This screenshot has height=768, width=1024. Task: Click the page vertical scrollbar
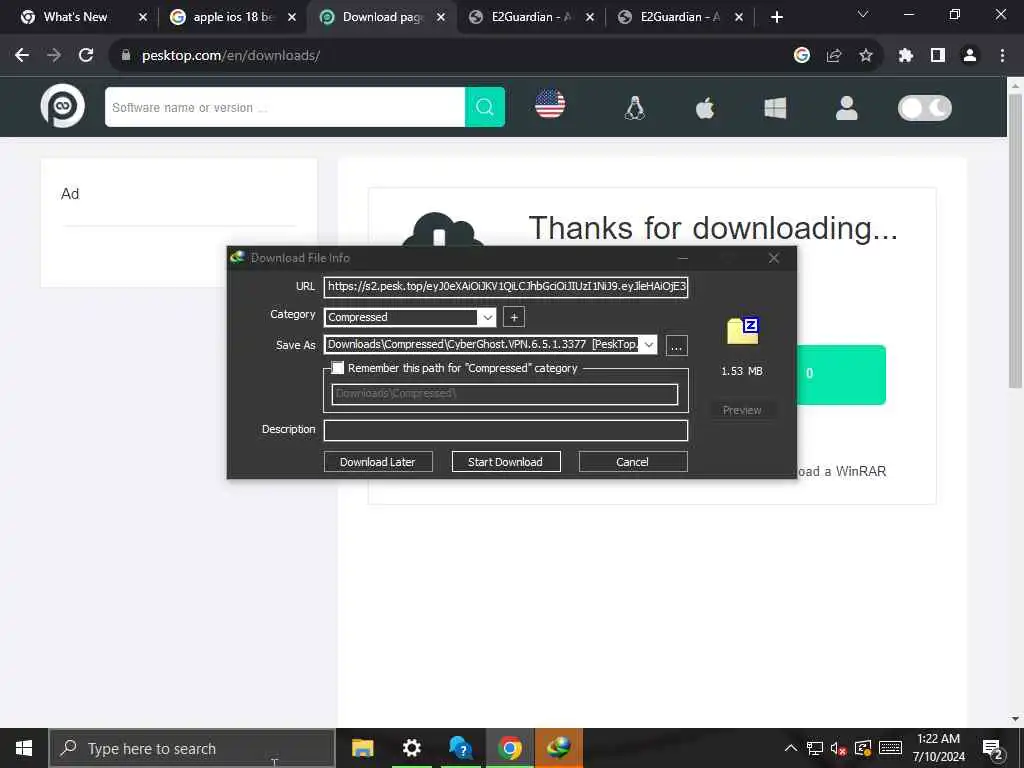tap(1015, 241)
